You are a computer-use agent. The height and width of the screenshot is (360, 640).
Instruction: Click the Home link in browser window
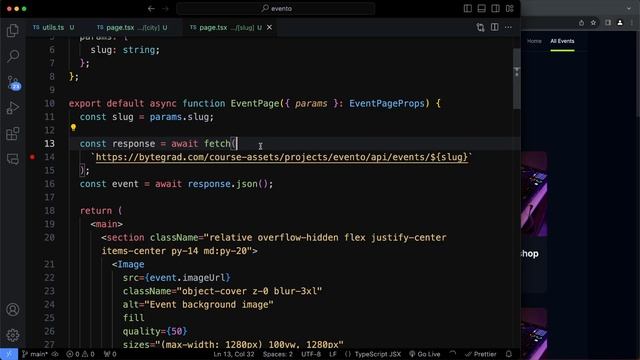pyautogui.click(x=534, y=41)
